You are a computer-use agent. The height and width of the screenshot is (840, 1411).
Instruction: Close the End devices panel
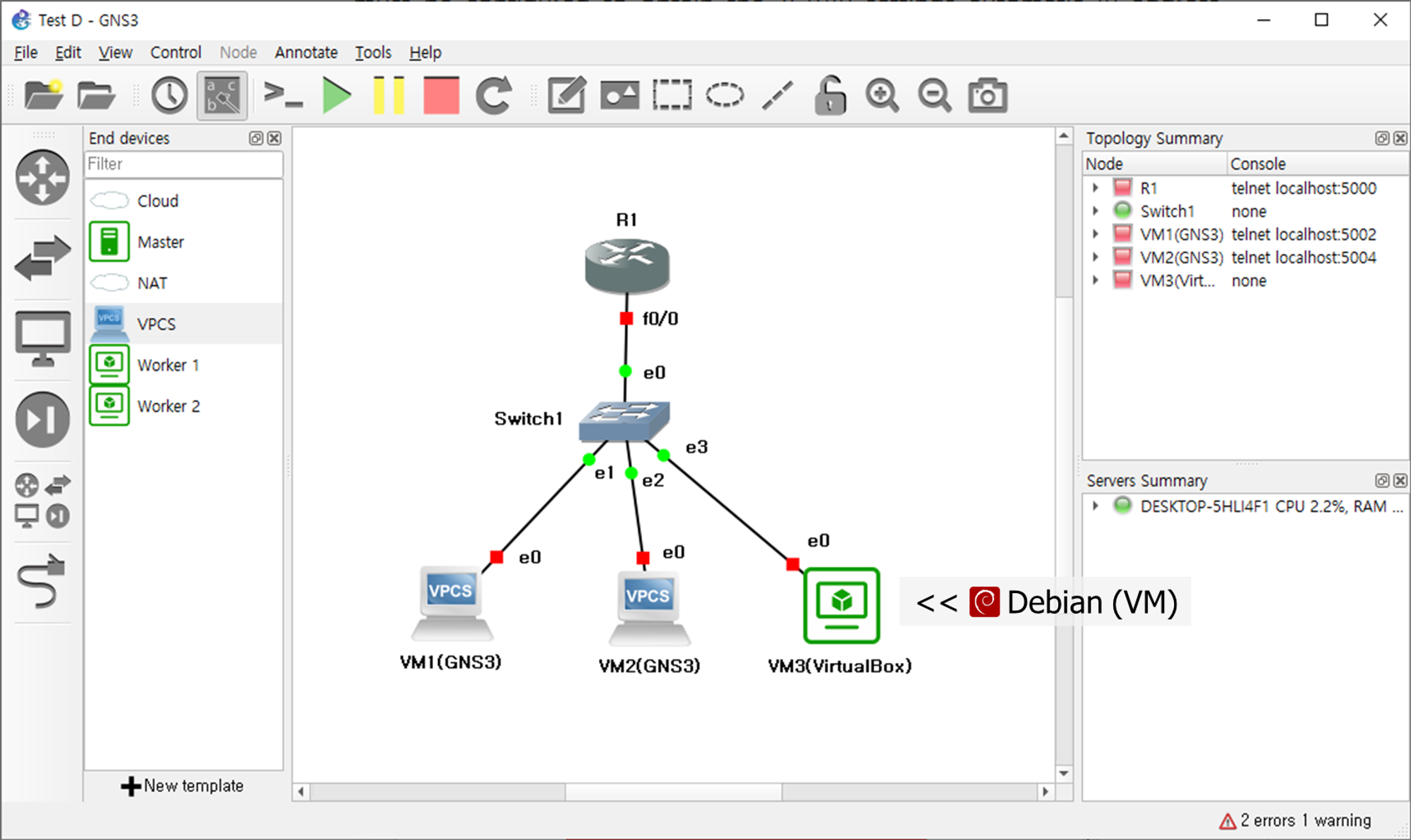tap(274, 138)
